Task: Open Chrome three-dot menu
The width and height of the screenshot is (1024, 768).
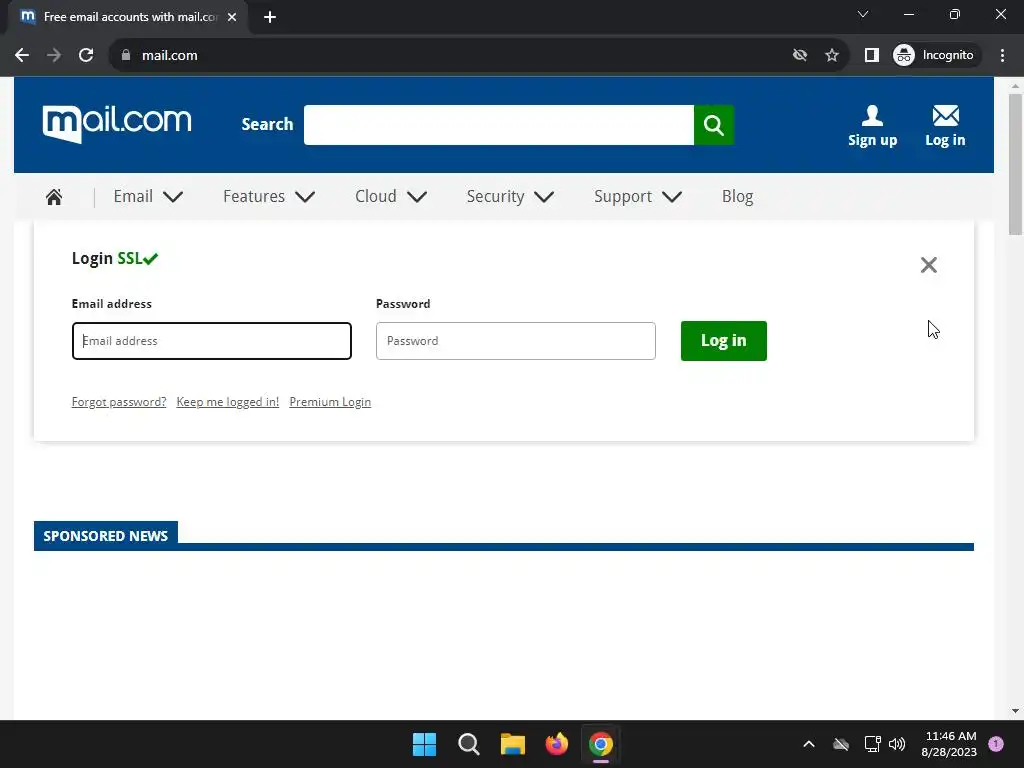Action: click(1002, 55)
